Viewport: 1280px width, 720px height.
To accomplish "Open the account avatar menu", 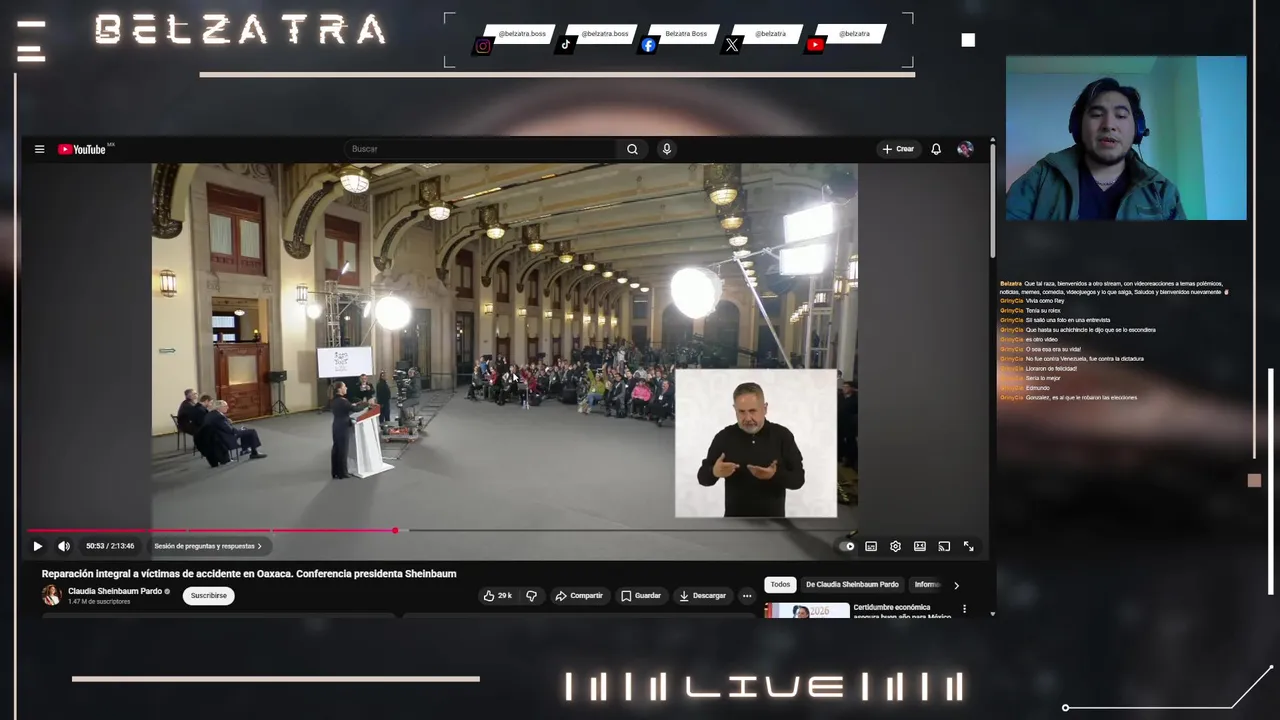I will click(965, 149).
